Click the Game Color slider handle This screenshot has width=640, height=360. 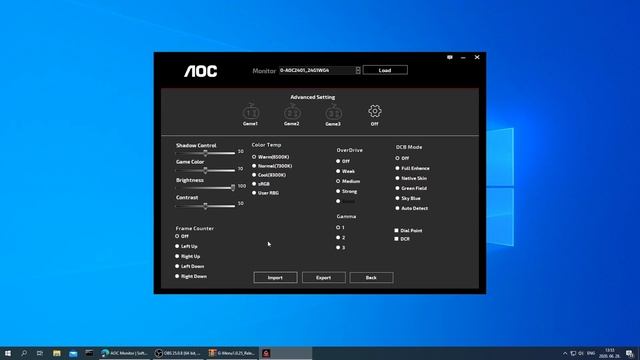click(x=206, y=170)
